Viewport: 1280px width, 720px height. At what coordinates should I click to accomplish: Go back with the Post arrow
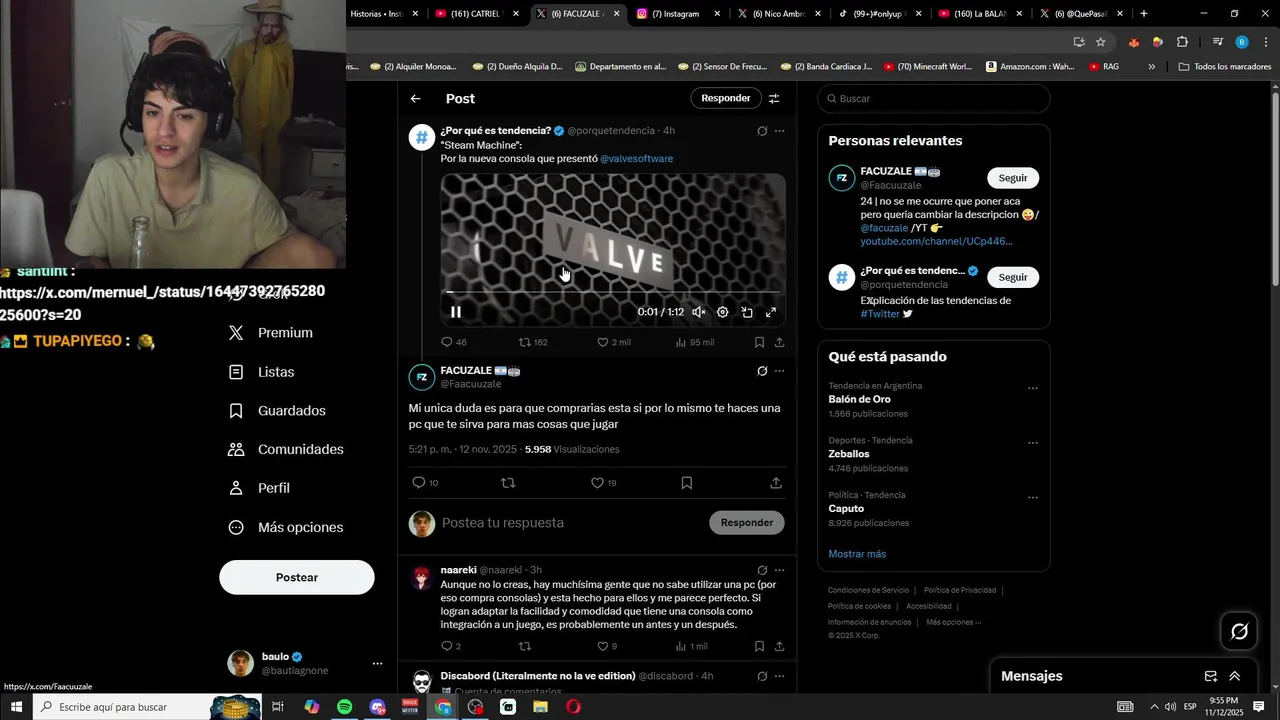[416, 98]
